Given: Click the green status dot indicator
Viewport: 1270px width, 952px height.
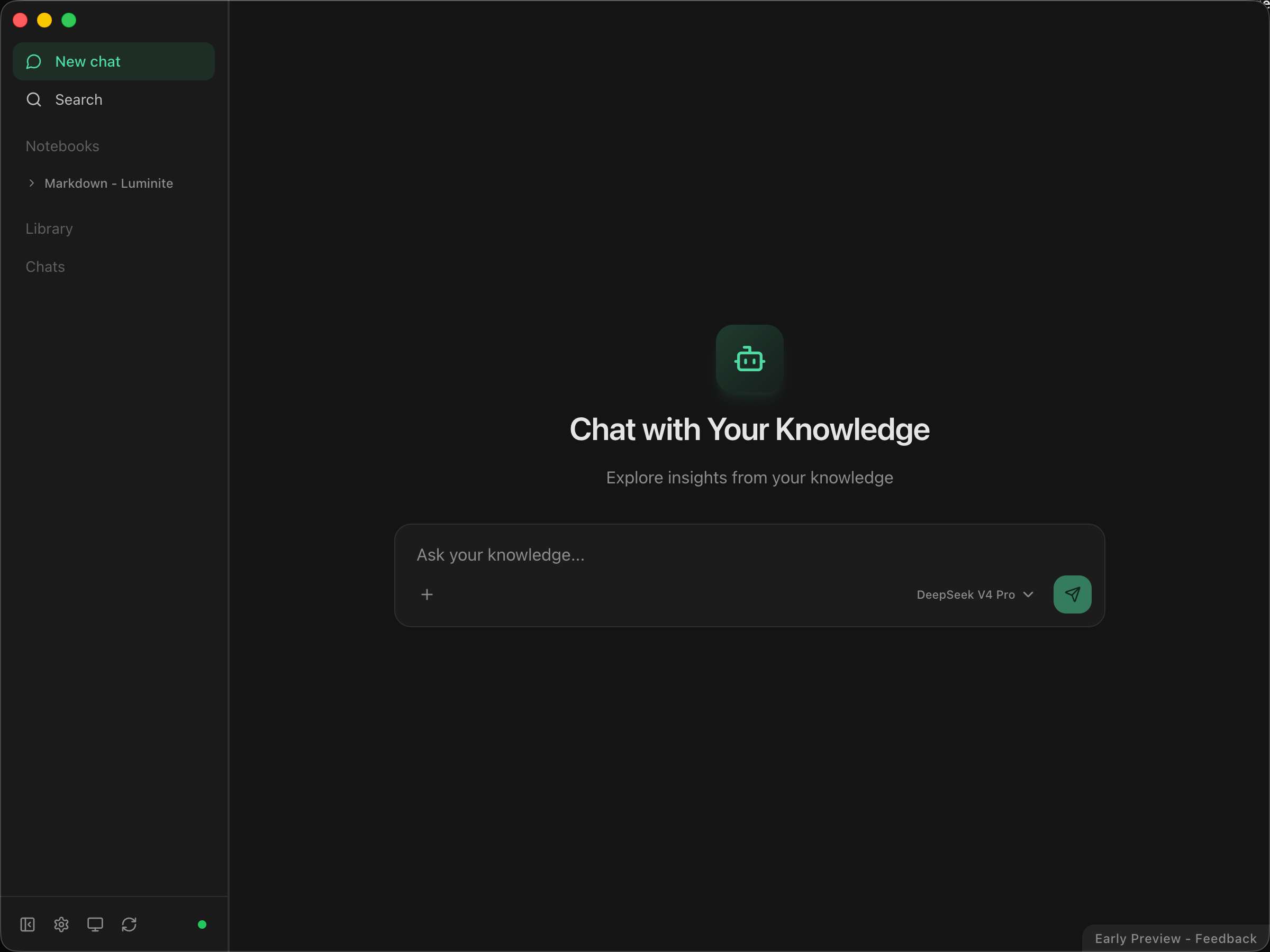Looking at the screenshot, I should pos(202,924).
